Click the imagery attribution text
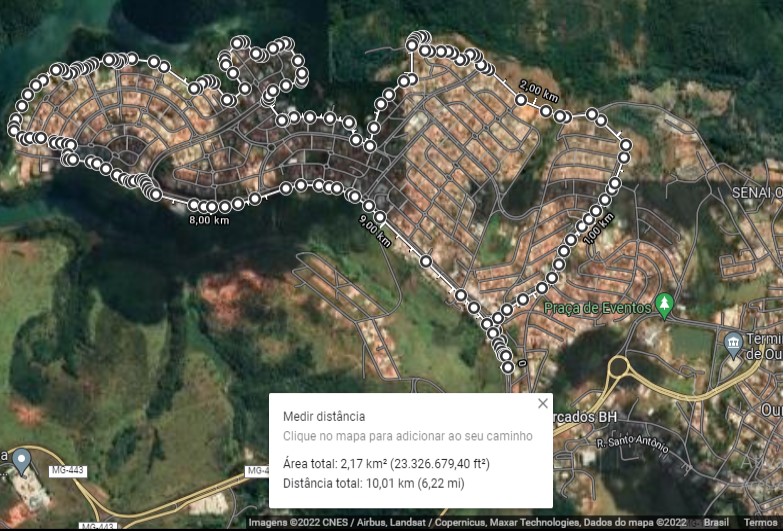 tap(468, 522)
